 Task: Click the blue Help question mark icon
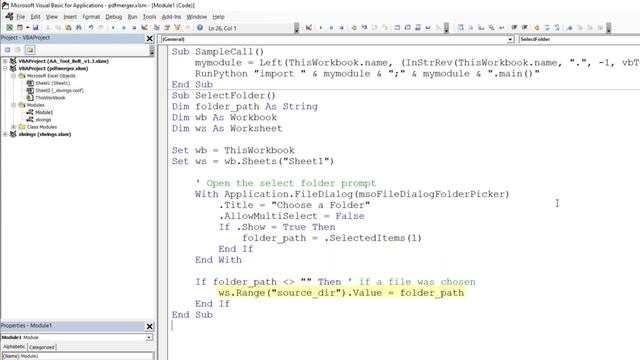200,28
